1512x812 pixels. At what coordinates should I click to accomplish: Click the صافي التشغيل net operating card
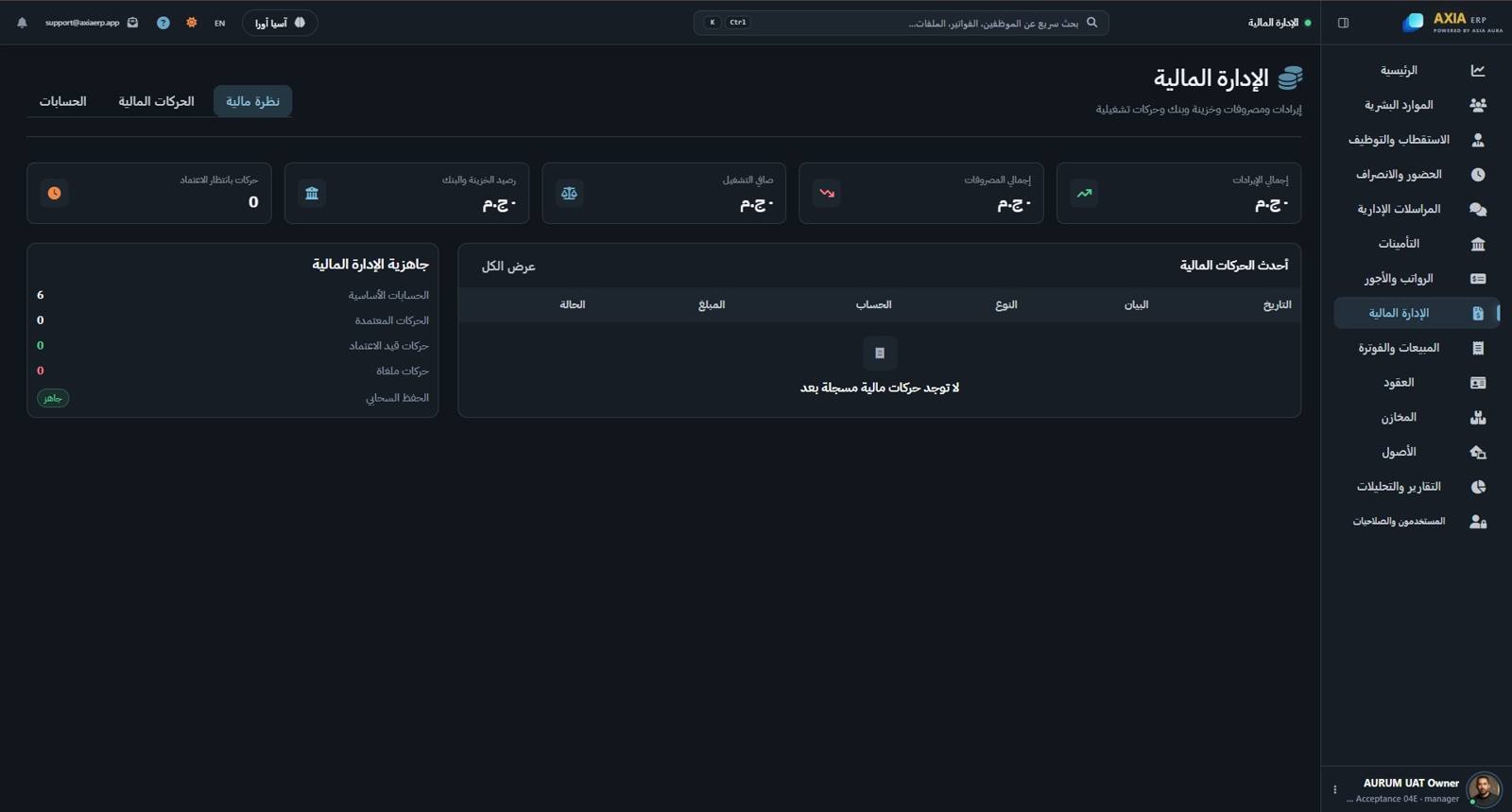click(x=664, y=193)
